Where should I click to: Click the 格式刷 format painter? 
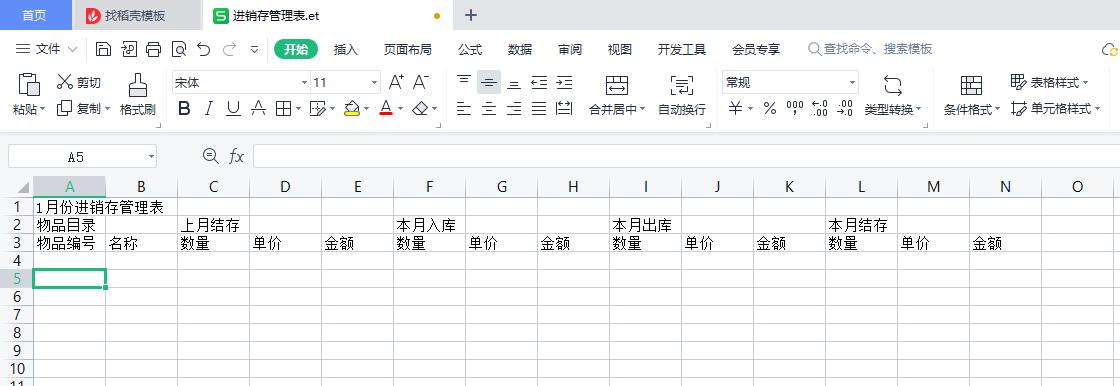coord(138,94)
